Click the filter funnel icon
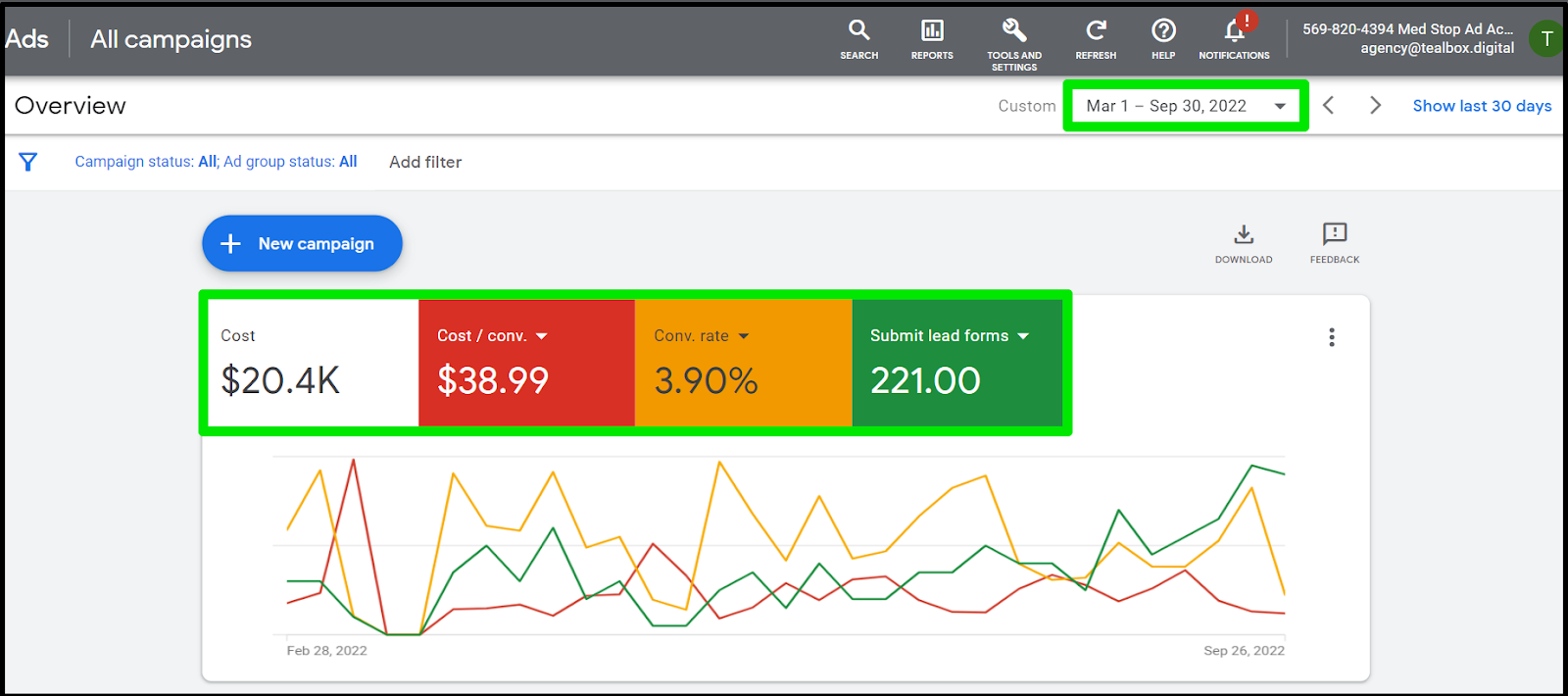 click(x=28, y=162)
